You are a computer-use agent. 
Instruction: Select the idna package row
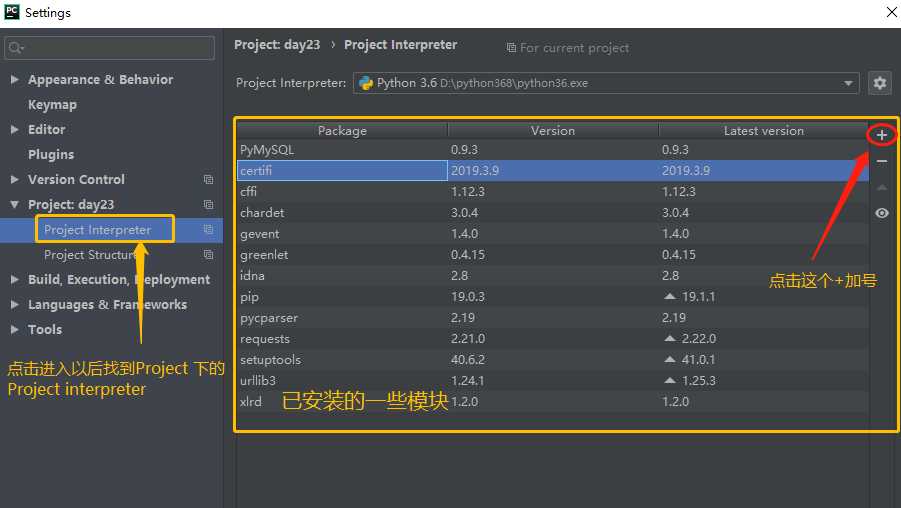coord(553,276)
